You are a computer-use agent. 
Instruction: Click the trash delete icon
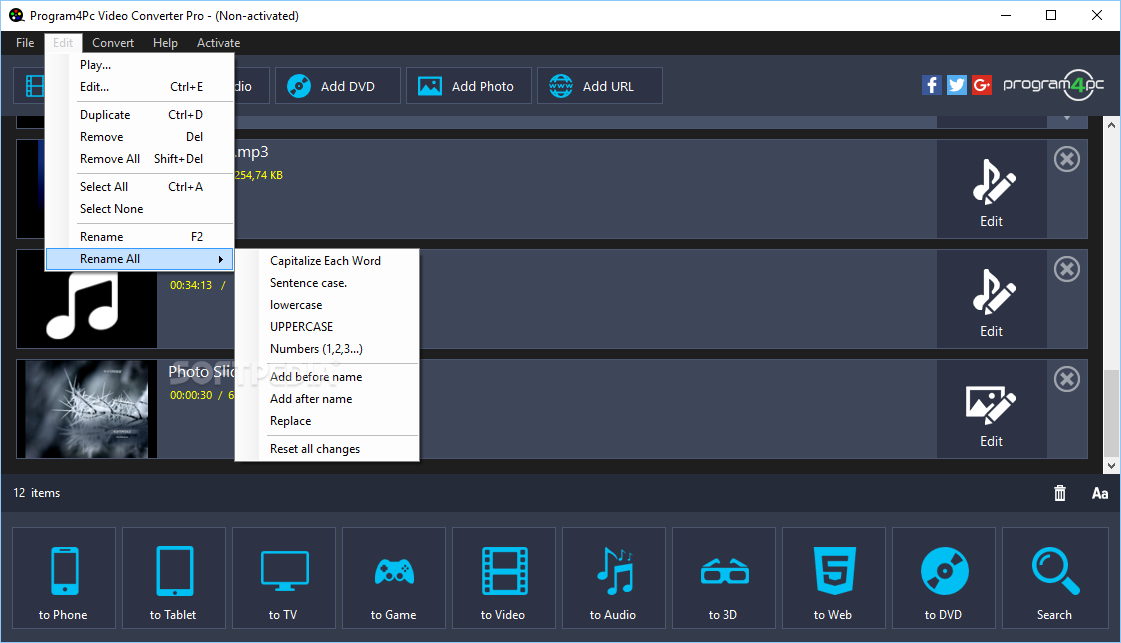[1060, 493]
